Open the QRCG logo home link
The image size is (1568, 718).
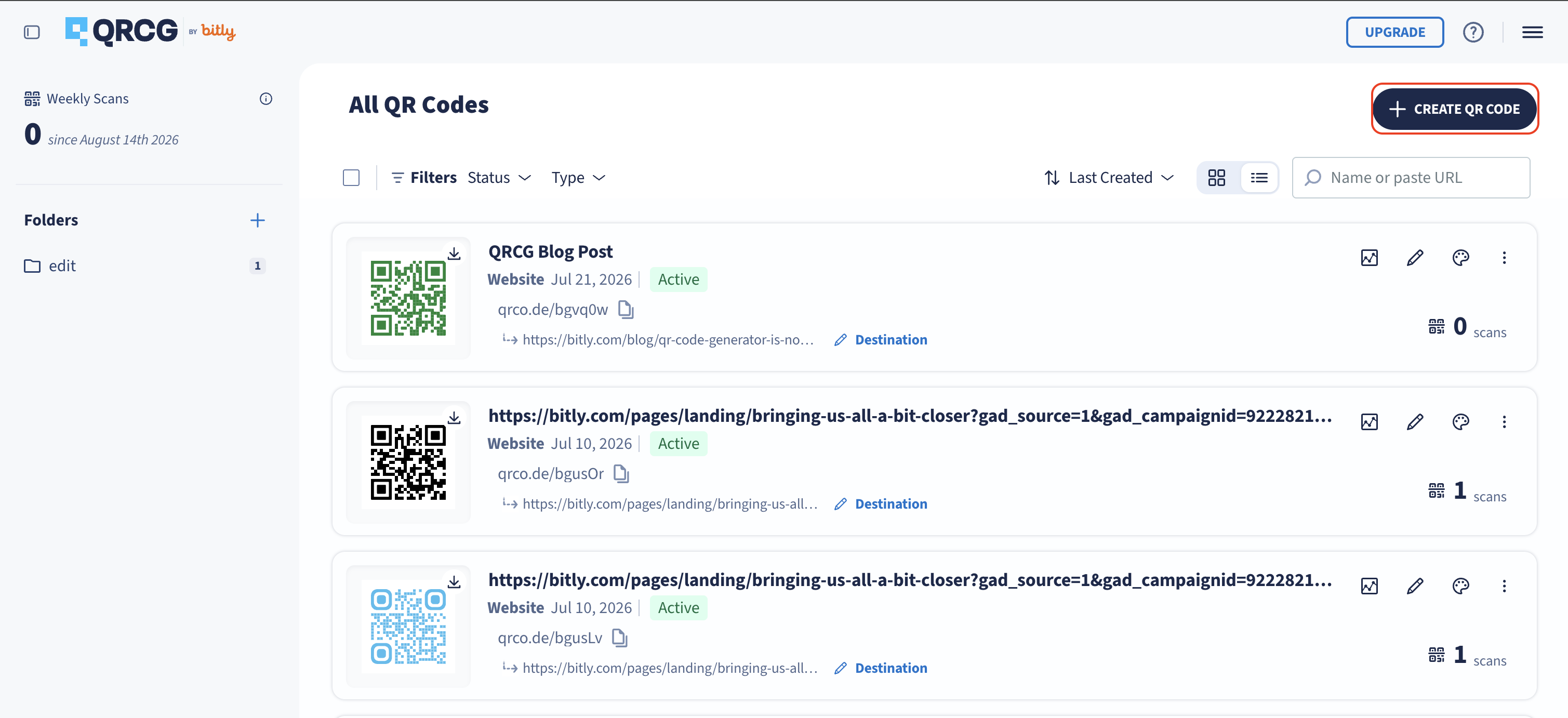121,31
